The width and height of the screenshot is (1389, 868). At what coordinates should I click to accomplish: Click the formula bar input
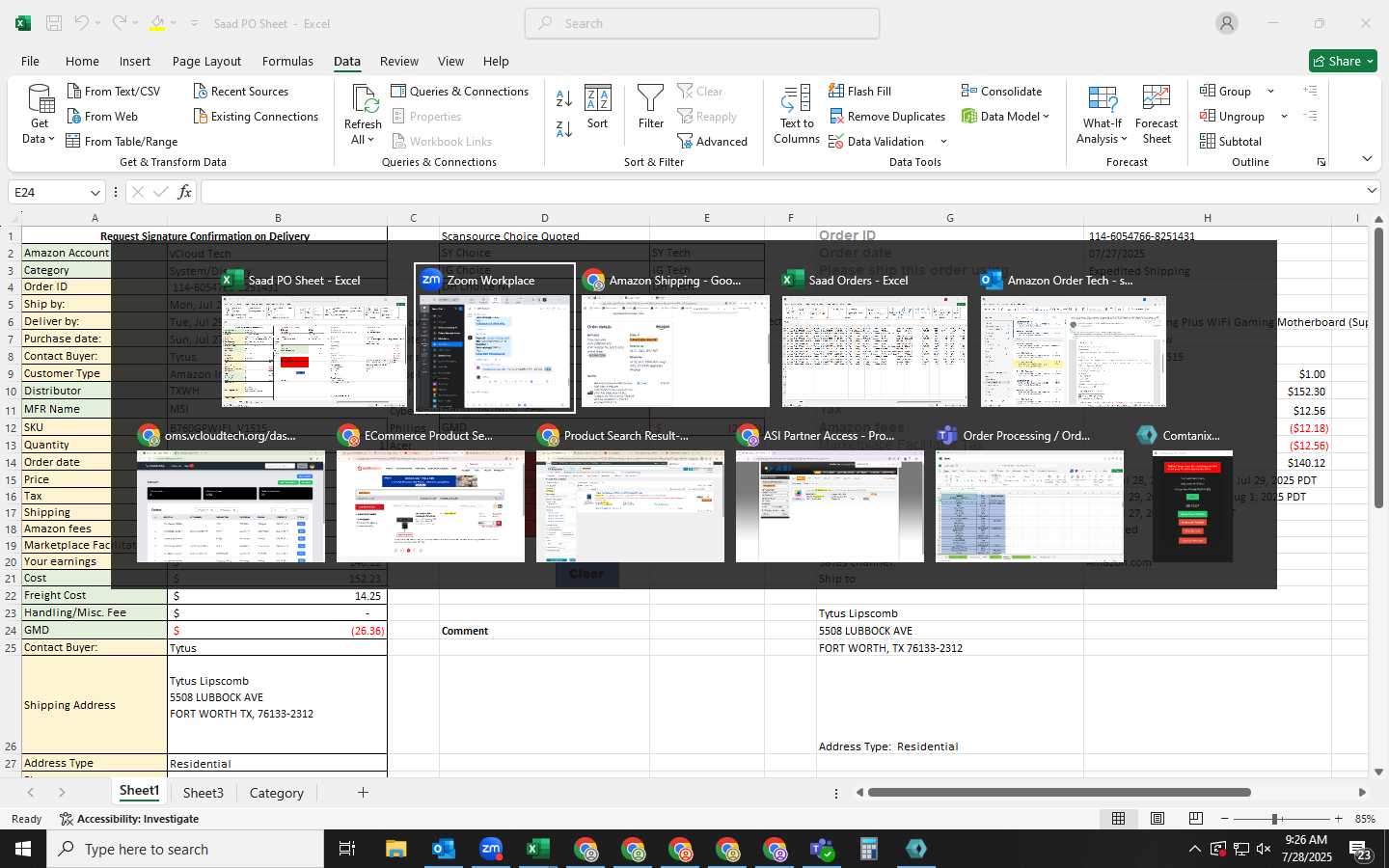(782, 192)
